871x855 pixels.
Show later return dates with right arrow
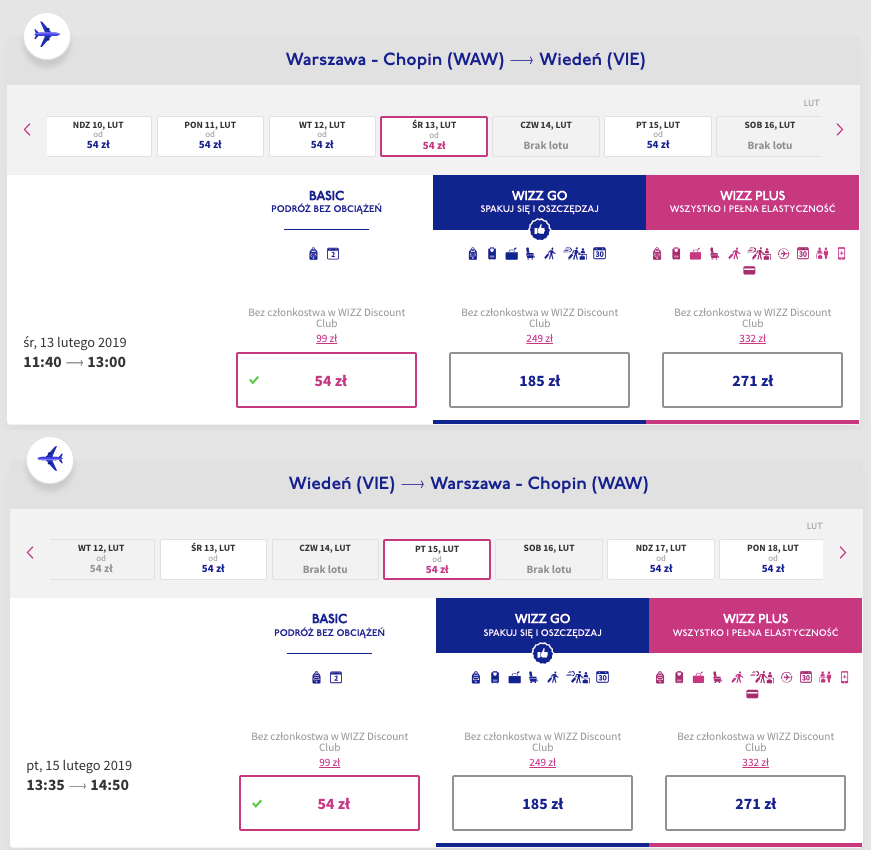coord(842,553)
